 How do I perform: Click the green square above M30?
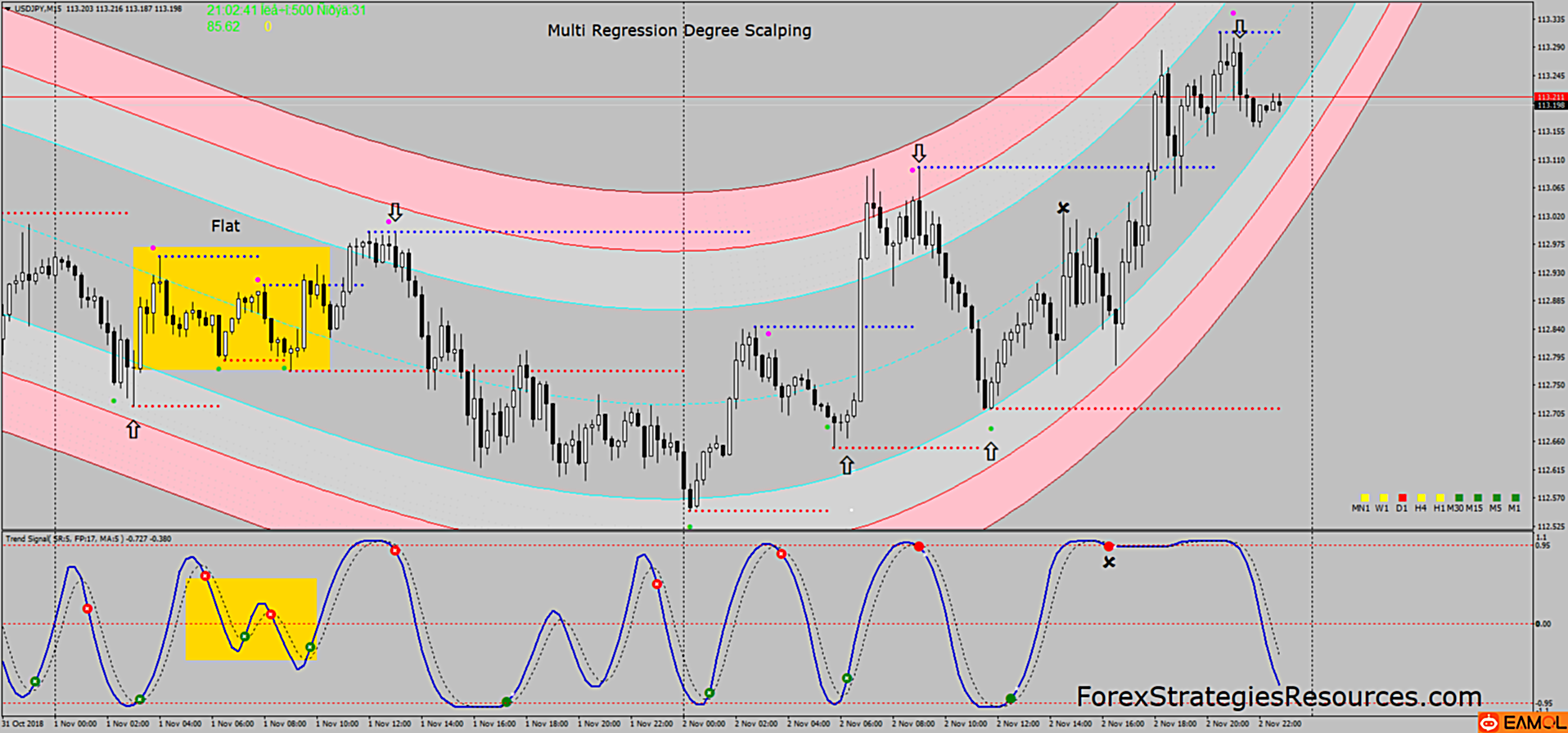pyautogui.click(x=1459, y=497)
